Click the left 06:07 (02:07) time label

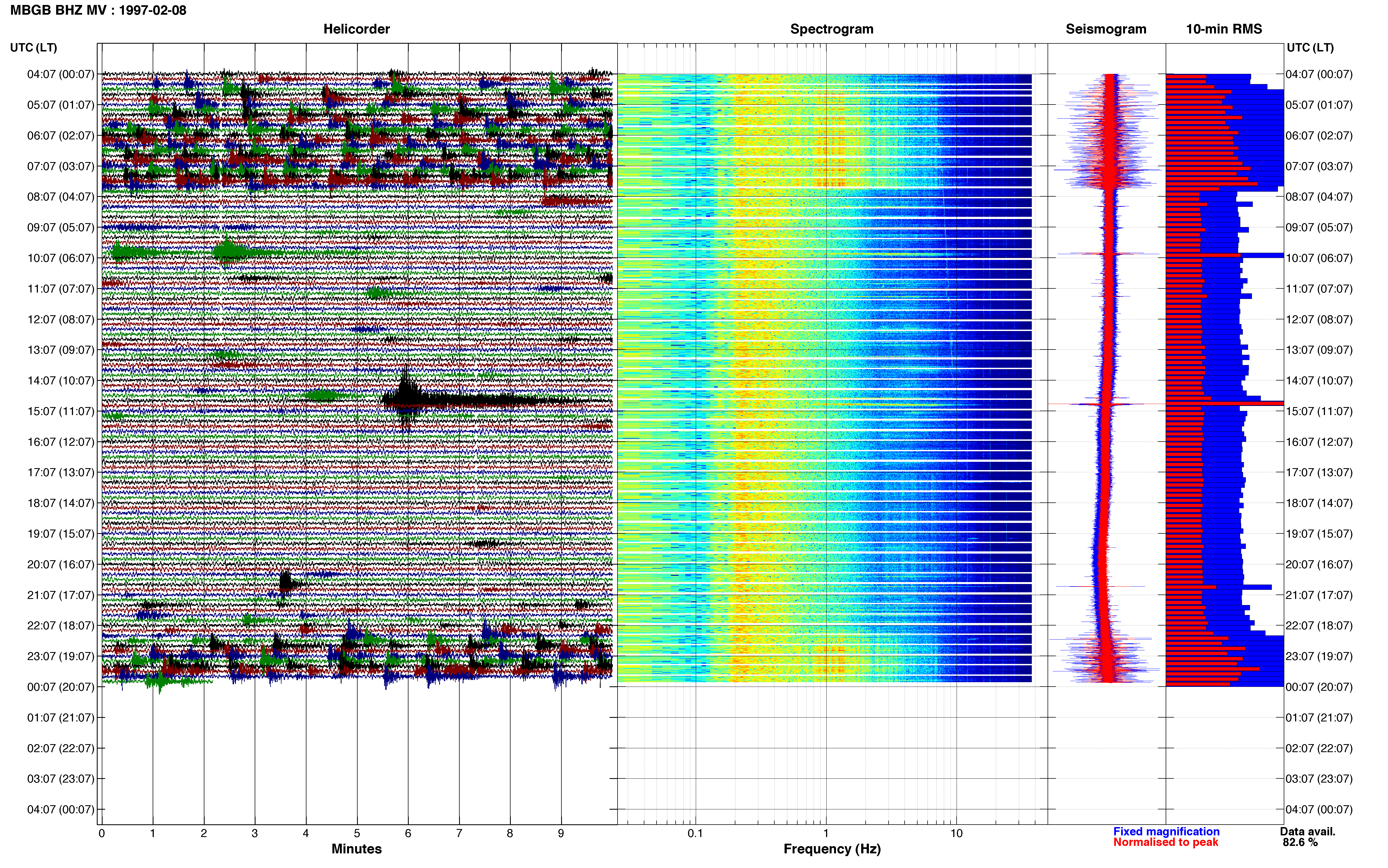[x=60, y=135]
